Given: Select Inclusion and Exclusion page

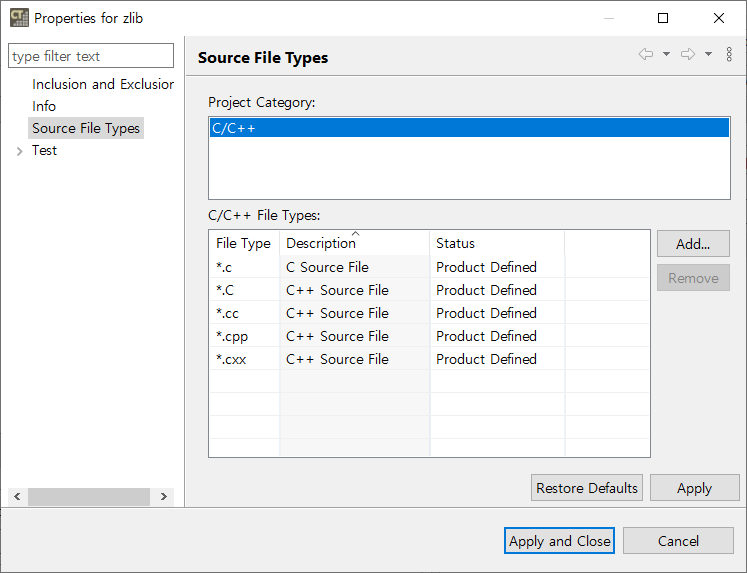Looking at the screenshot, I should 102,84.
